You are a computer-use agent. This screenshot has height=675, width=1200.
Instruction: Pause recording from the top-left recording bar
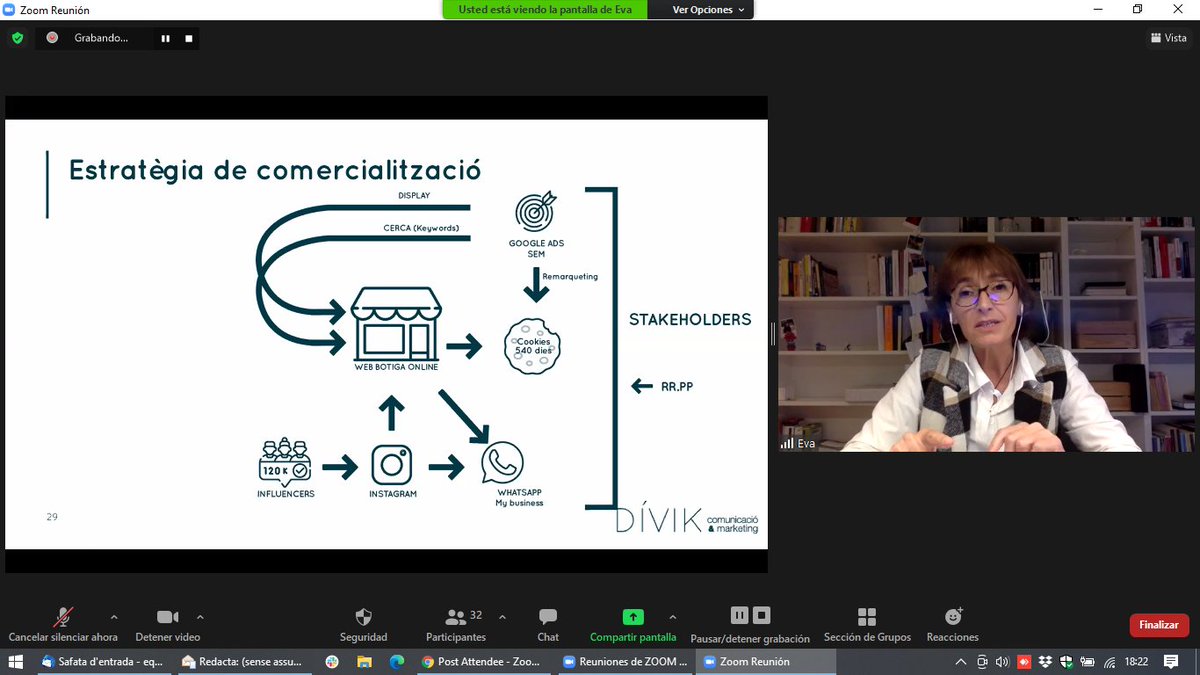click(166, 38)
